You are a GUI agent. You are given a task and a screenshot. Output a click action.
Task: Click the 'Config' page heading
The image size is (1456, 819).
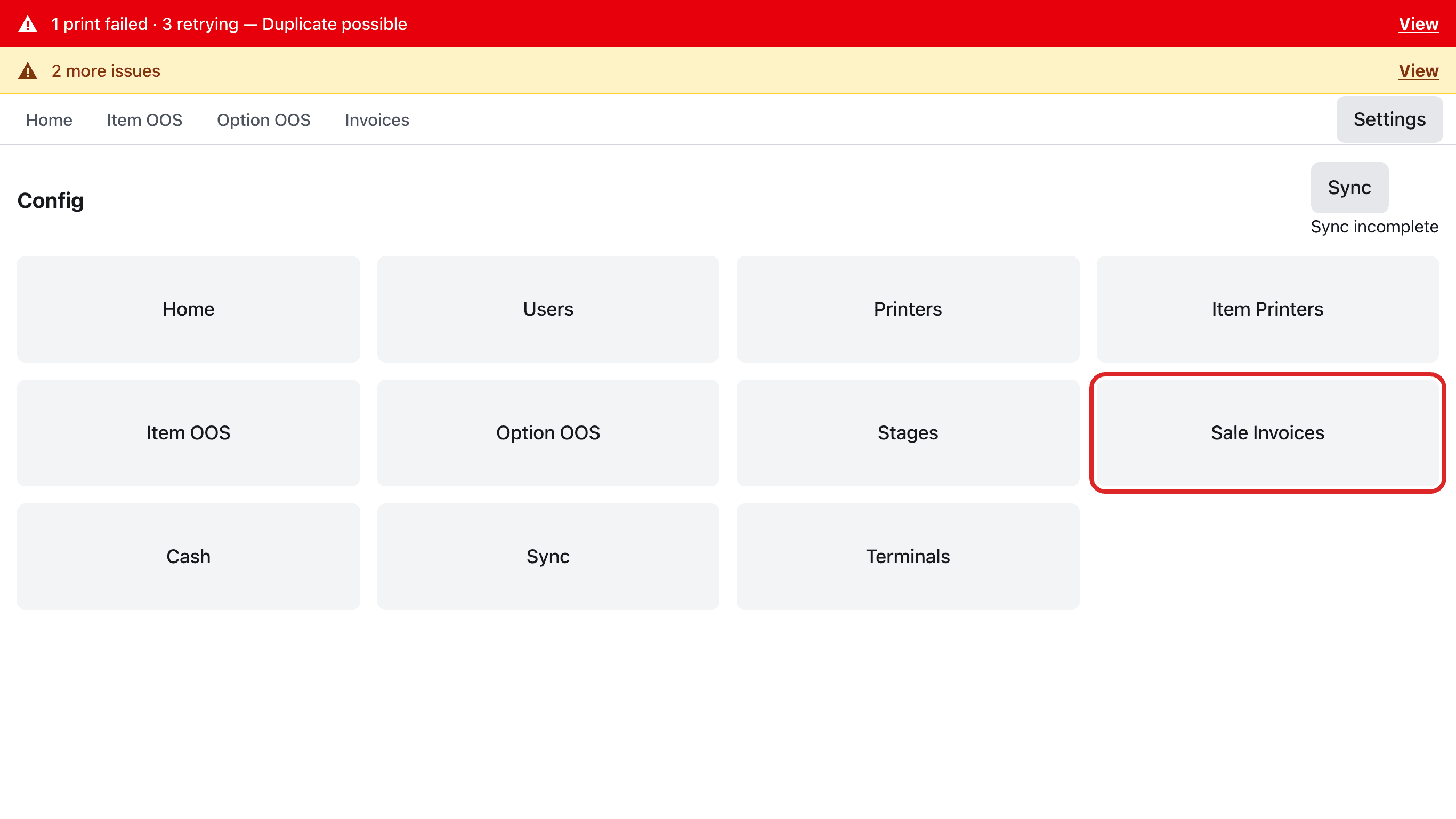(50, 201)
